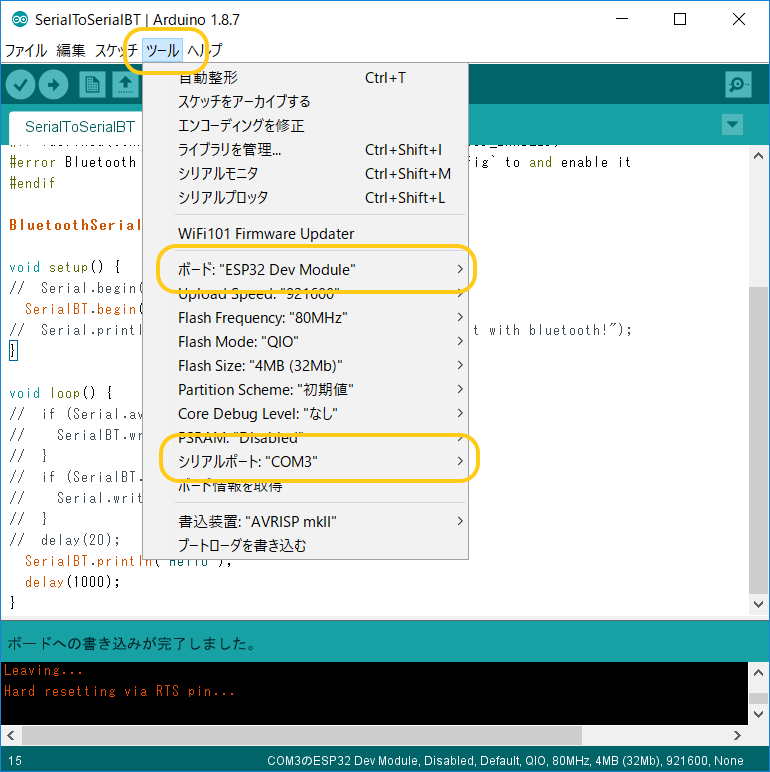Click 'Hard resetting via RTS pin...' console line

120,691
